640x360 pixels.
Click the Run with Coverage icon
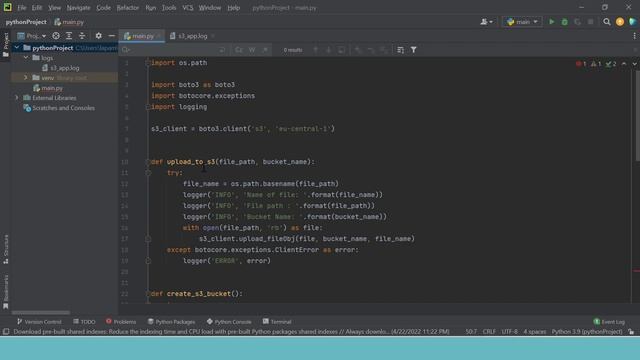(x=578, y=22)
